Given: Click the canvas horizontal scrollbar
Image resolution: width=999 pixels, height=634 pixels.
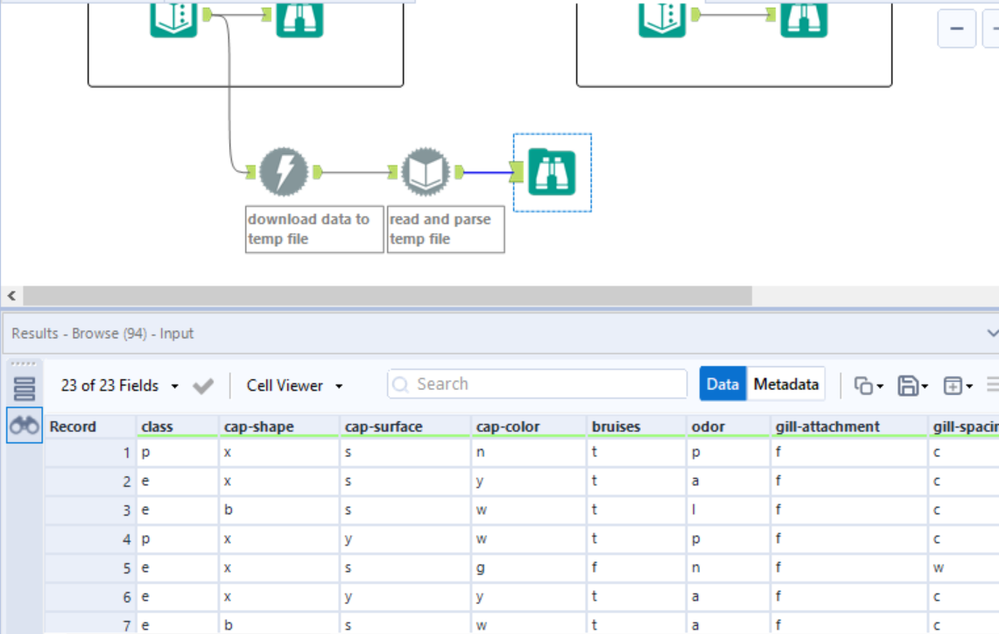Looking at the screenshot, I should 387,296.
